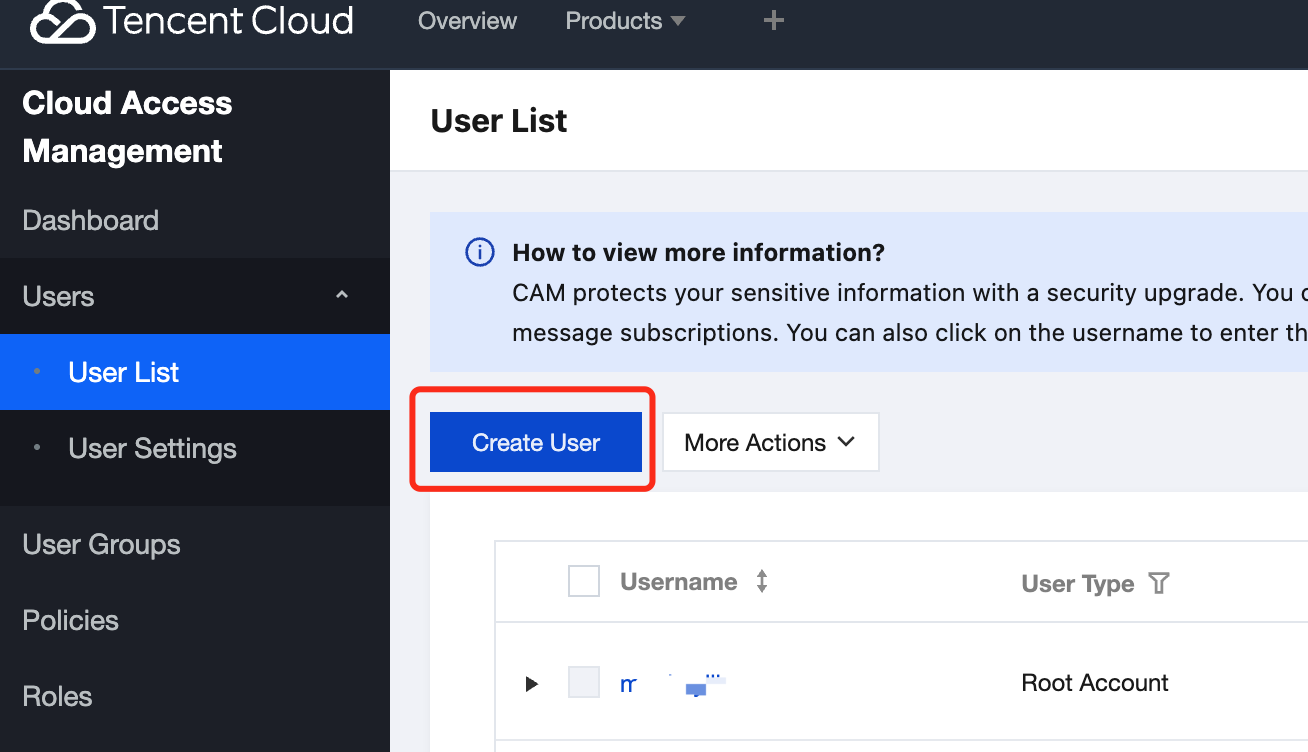Select User List in the sidebar
Image resolution: width=1308 pixels, height=752 pixels.
pos(124,373)
